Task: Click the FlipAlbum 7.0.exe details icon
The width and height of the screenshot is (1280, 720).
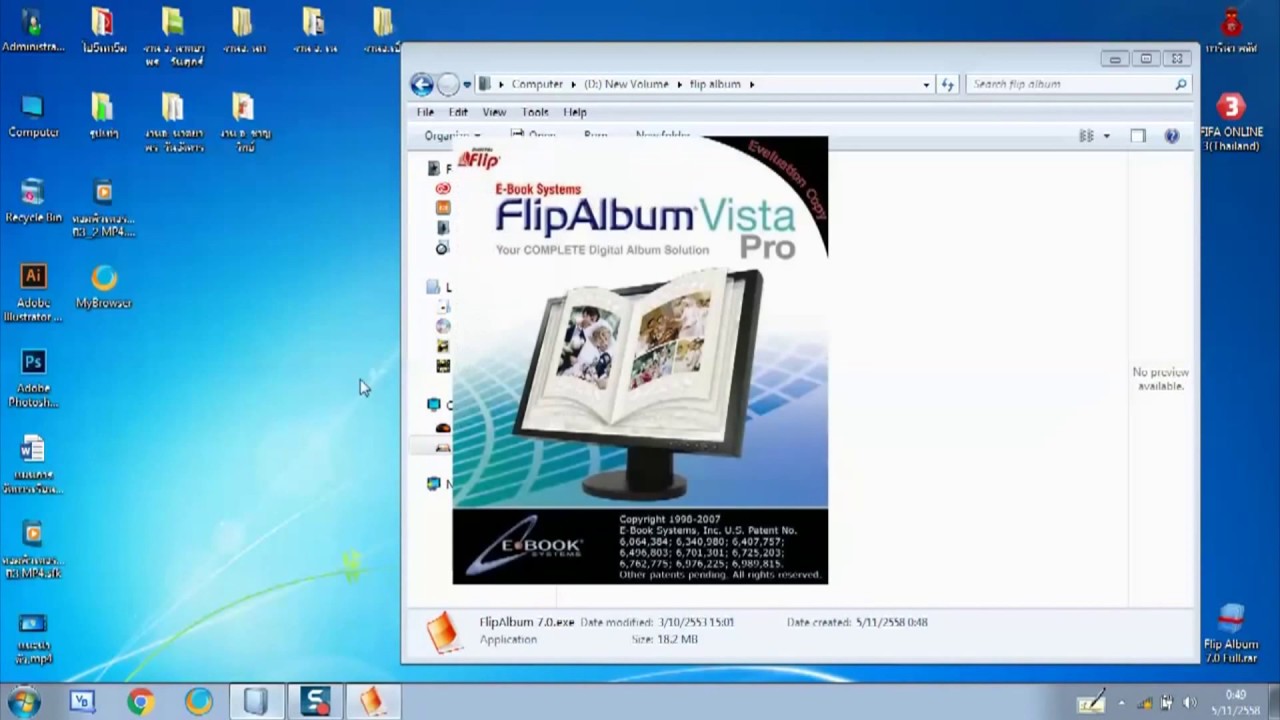Action: tap(443, 631)
